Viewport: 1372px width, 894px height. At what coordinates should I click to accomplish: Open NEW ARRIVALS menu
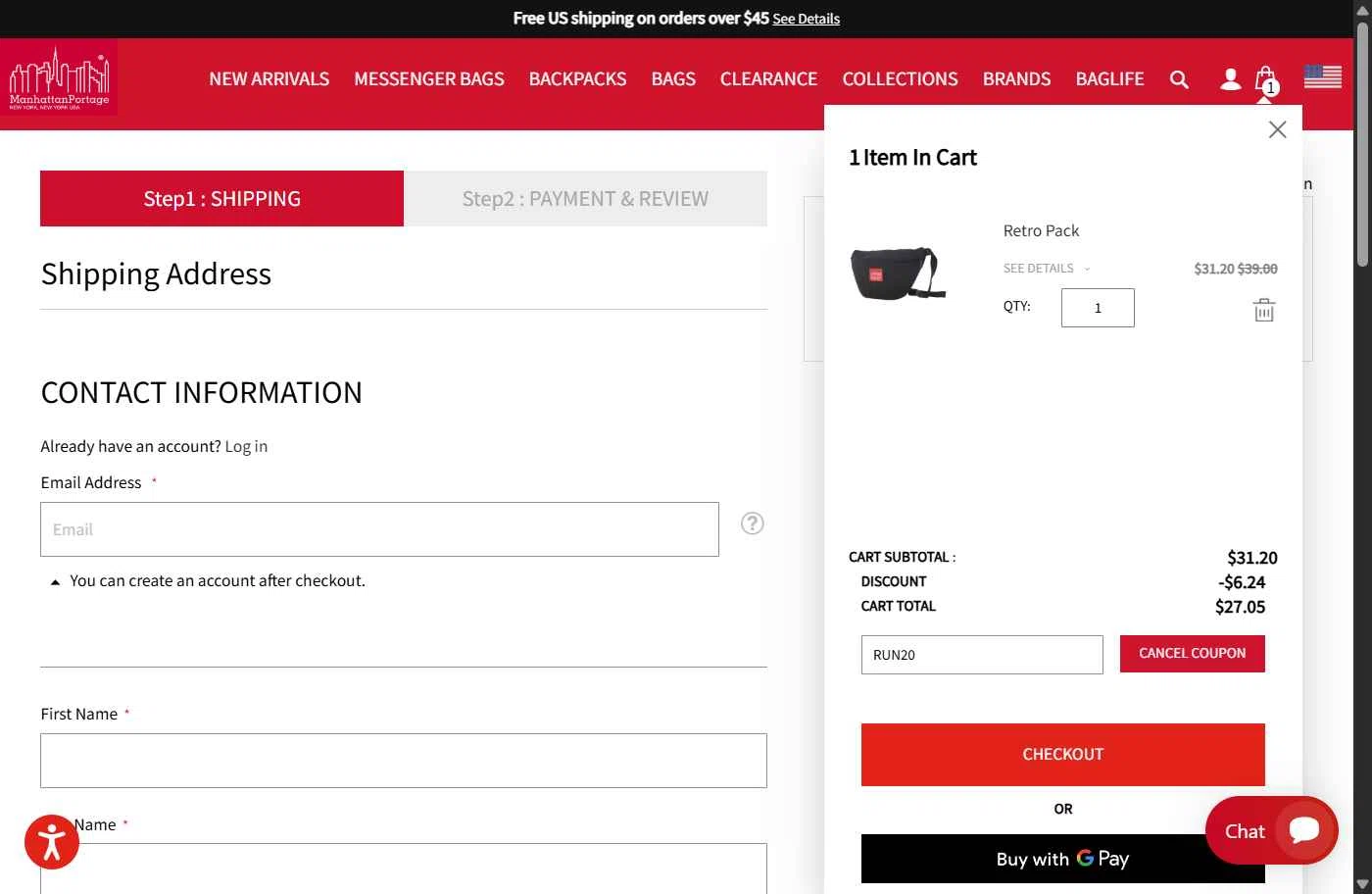tap(269, 79)
